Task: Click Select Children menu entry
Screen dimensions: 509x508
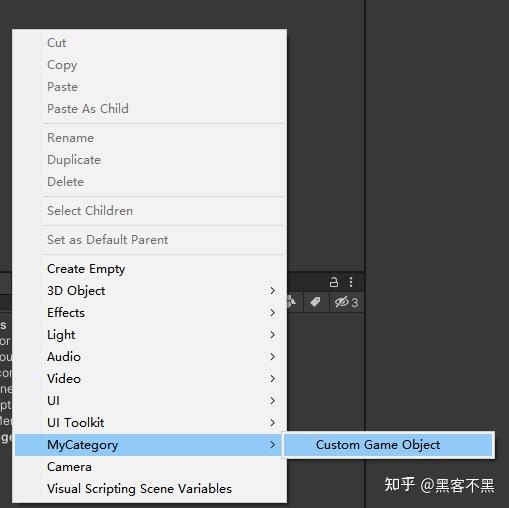Action: pyautogui.click(x=149, y=211)
